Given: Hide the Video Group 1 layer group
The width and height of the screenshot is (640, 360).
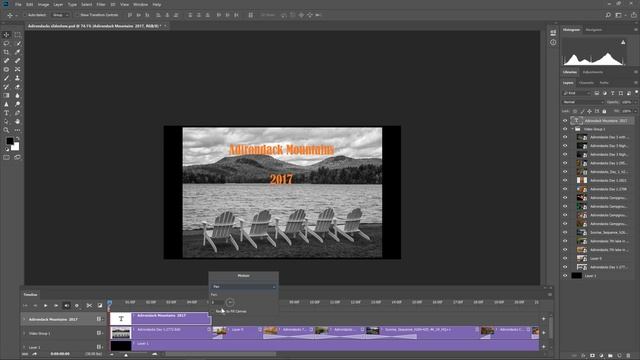Looking at the screenshot, I should click(x=565, y=129).
